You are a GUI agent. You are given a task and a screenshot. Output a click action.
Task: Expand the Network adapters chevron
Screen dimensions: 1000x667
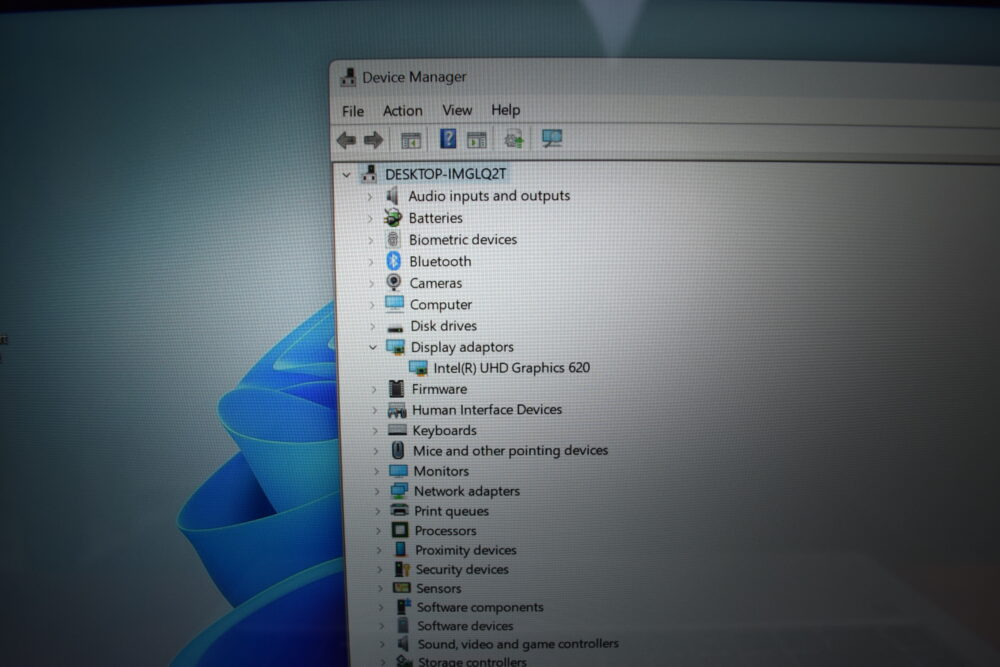tap(377, 491)
